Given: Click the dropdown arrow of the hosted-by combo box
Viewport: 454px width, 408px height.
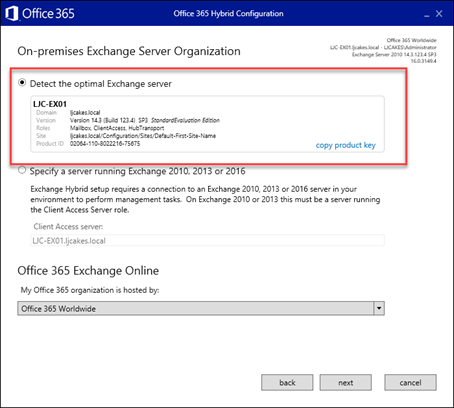Looking at the screenshot, I should coord(379,308).
